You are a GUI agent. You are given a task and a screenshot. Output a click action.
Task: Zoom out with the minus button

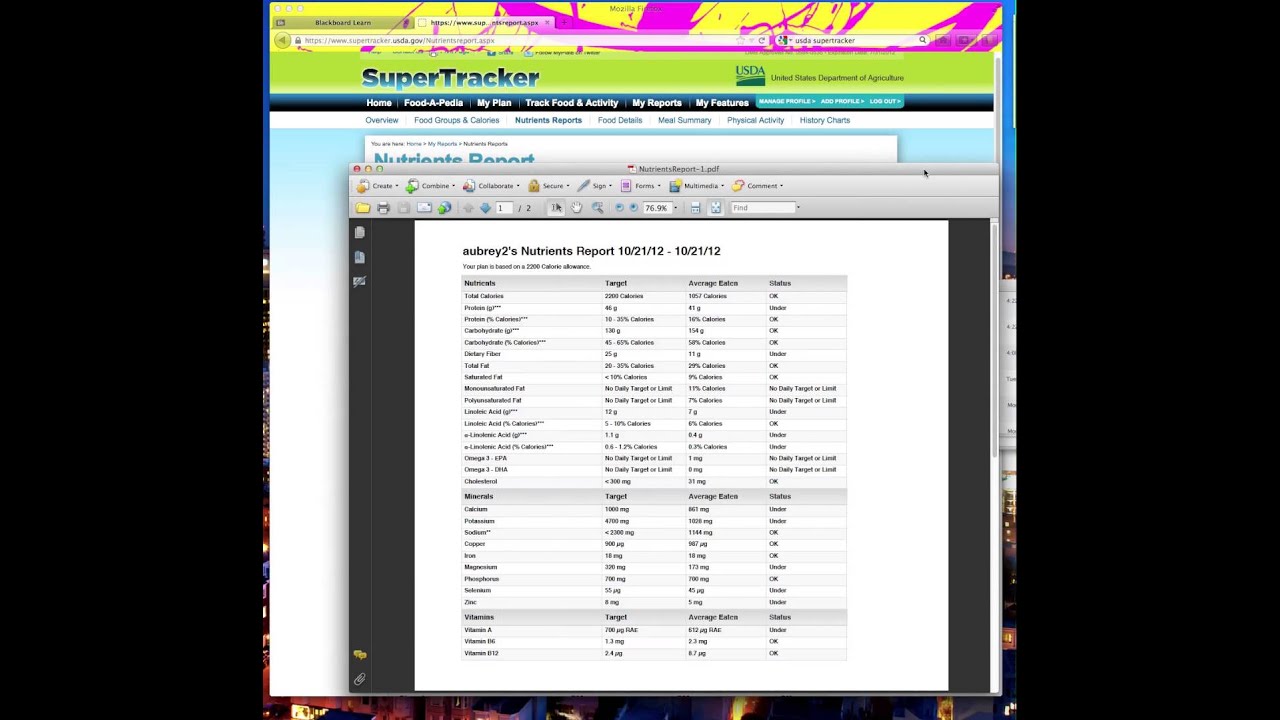(619, 208)
